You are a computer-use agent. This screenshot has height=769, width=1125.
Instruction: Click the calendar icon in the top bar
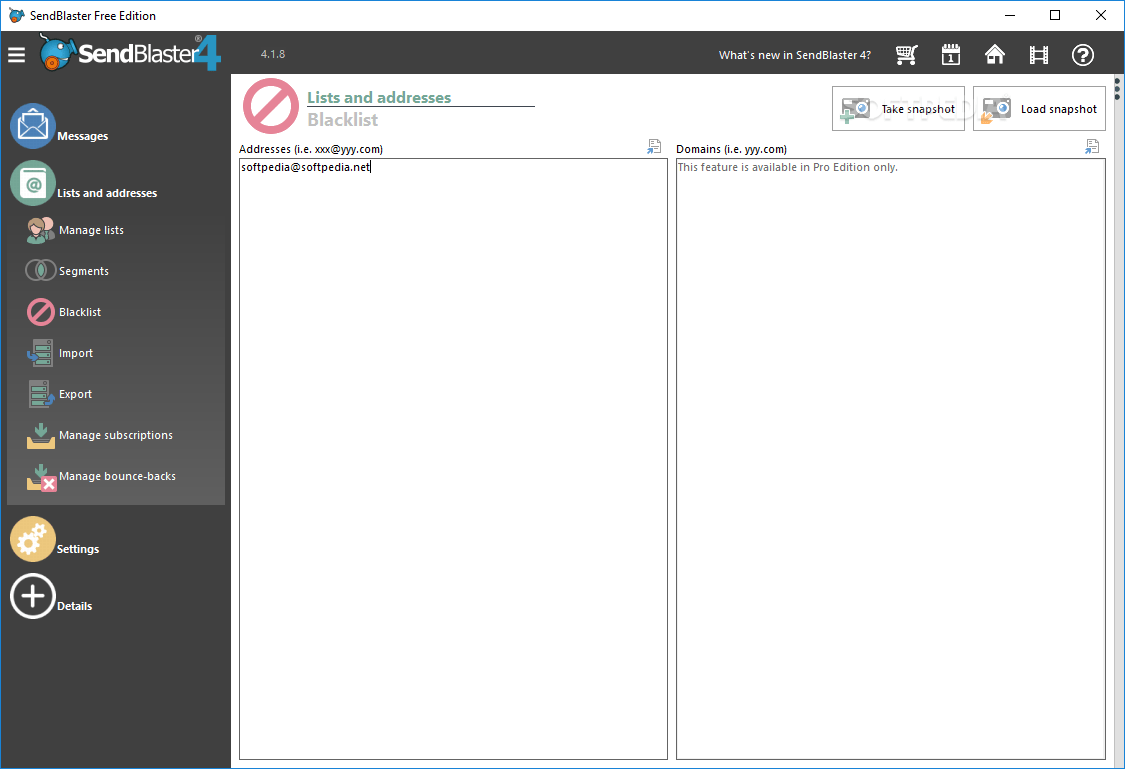coord(950,55)
